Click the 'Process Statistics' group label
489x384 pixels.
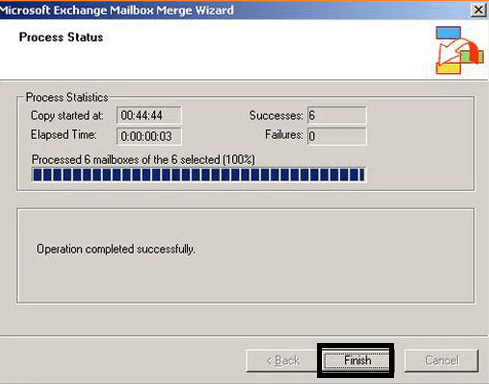pos(67,97)
